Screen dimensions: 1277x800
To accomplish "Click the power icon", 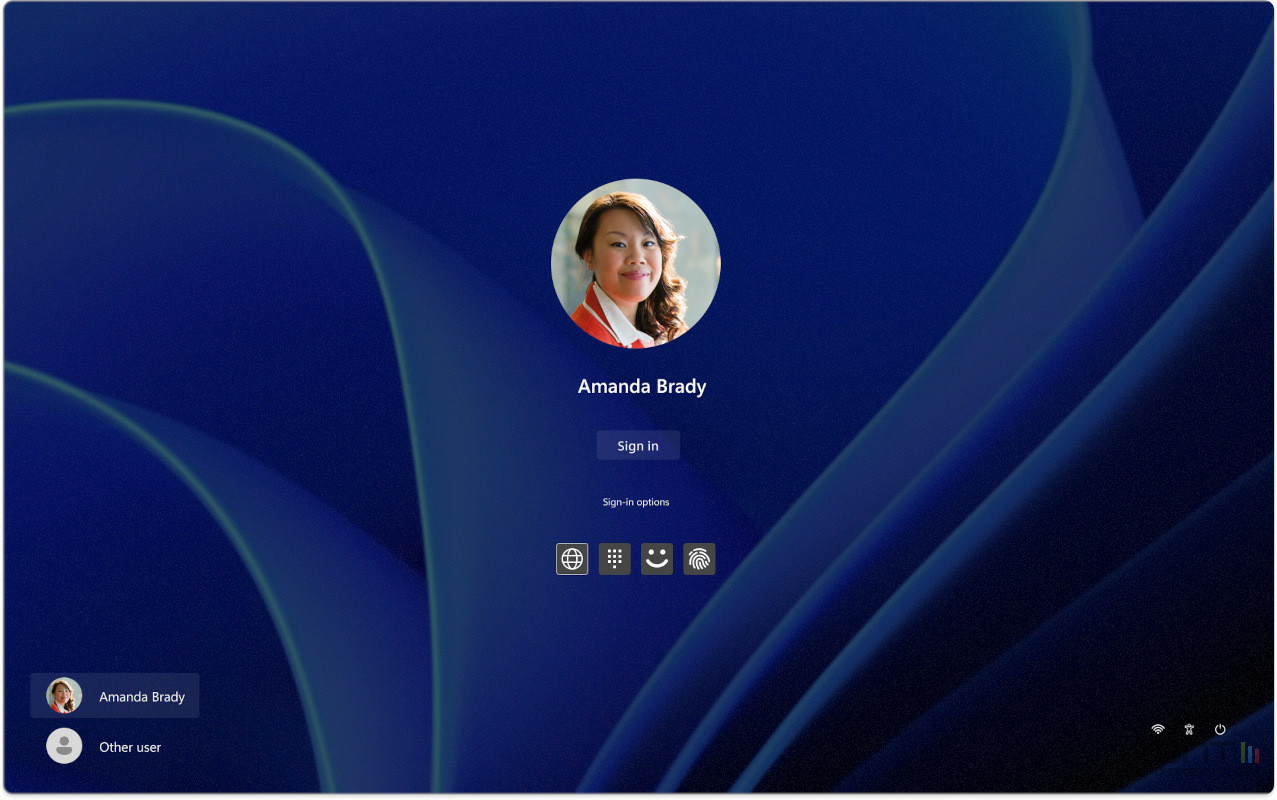I will tap(1220, 730).
